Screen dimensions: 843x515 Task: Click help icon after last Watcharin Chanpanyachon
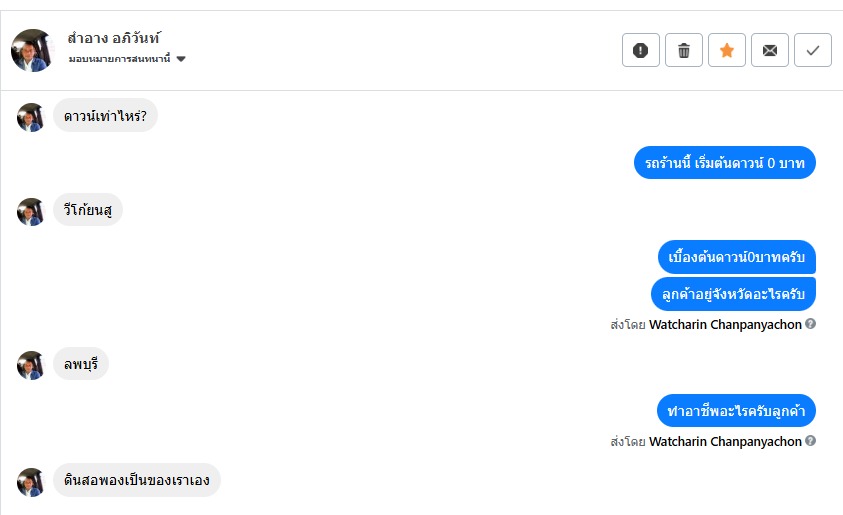tap(811, 441)
